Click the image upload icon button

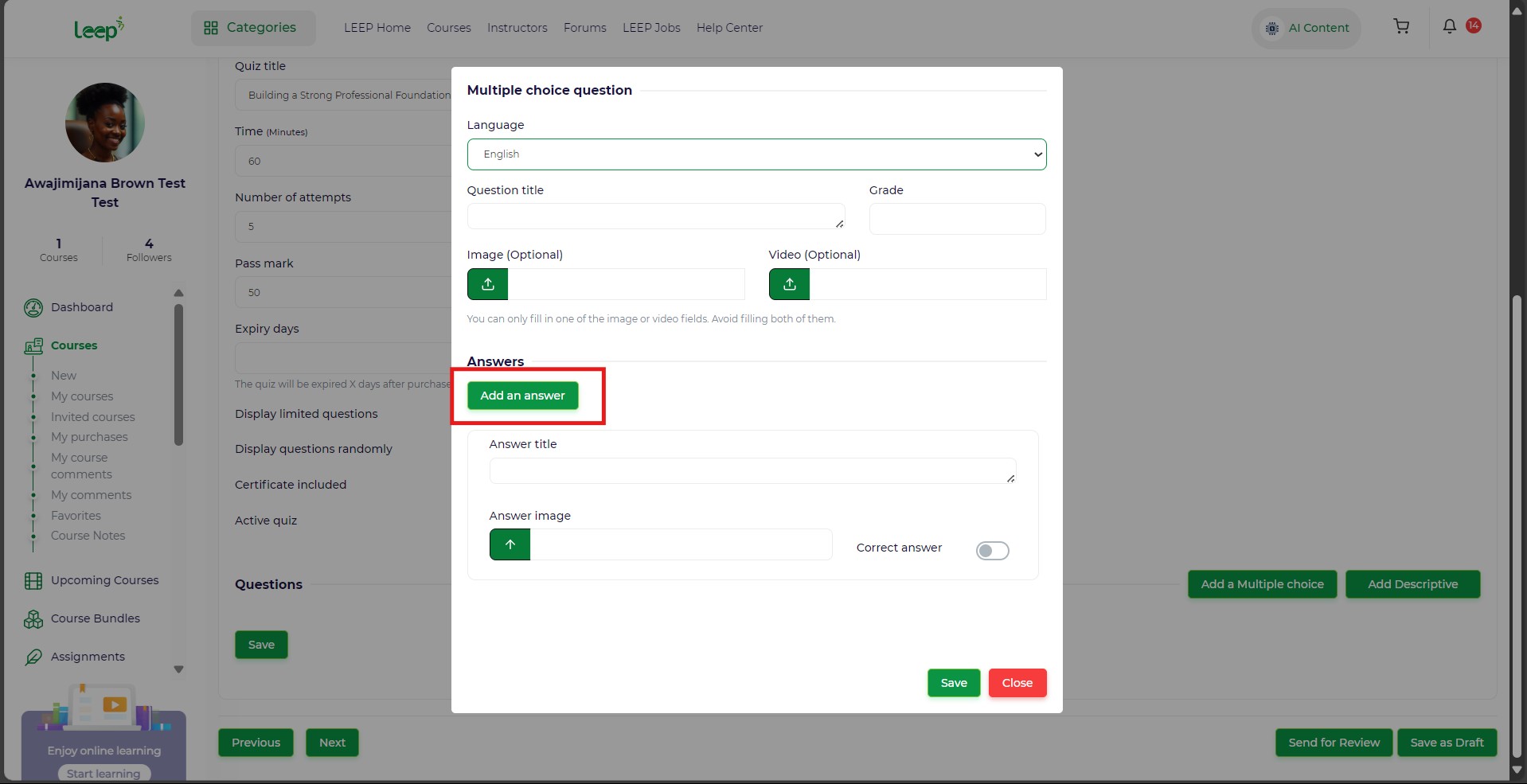487,284
